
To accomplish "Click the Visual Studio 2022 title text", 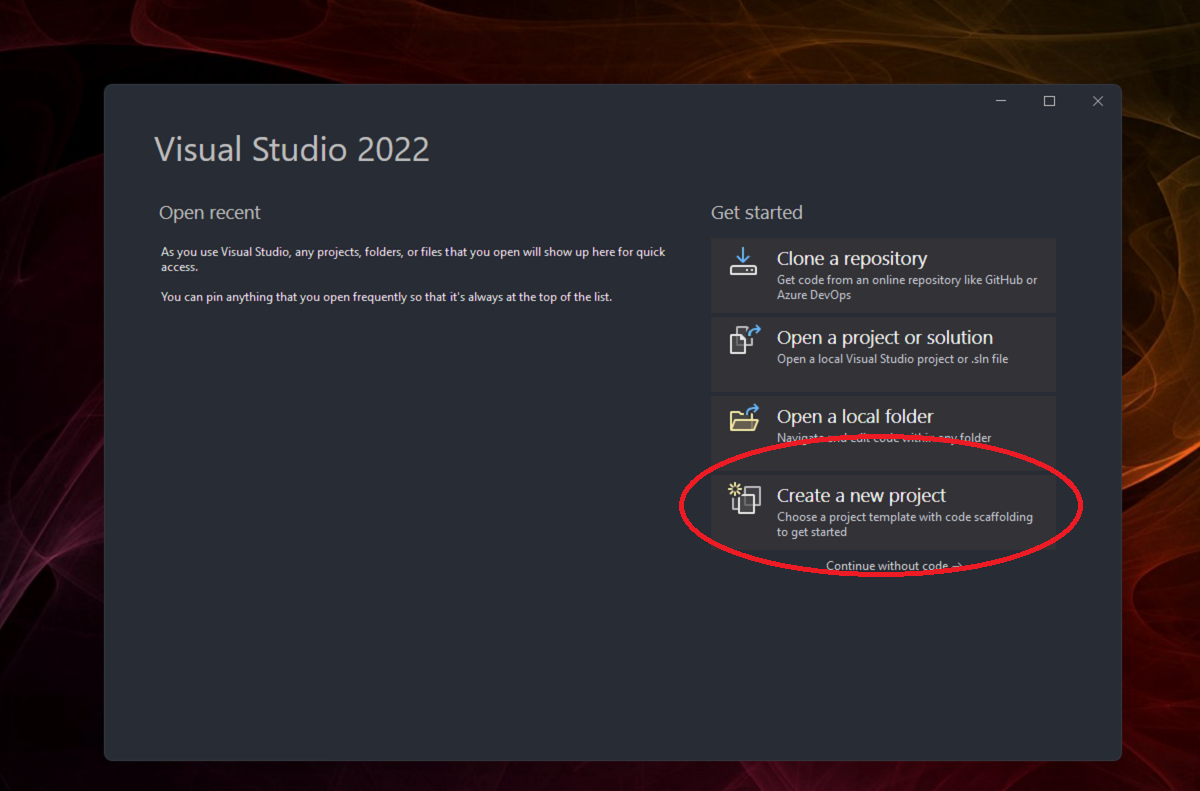I will [x=292, y=149].
